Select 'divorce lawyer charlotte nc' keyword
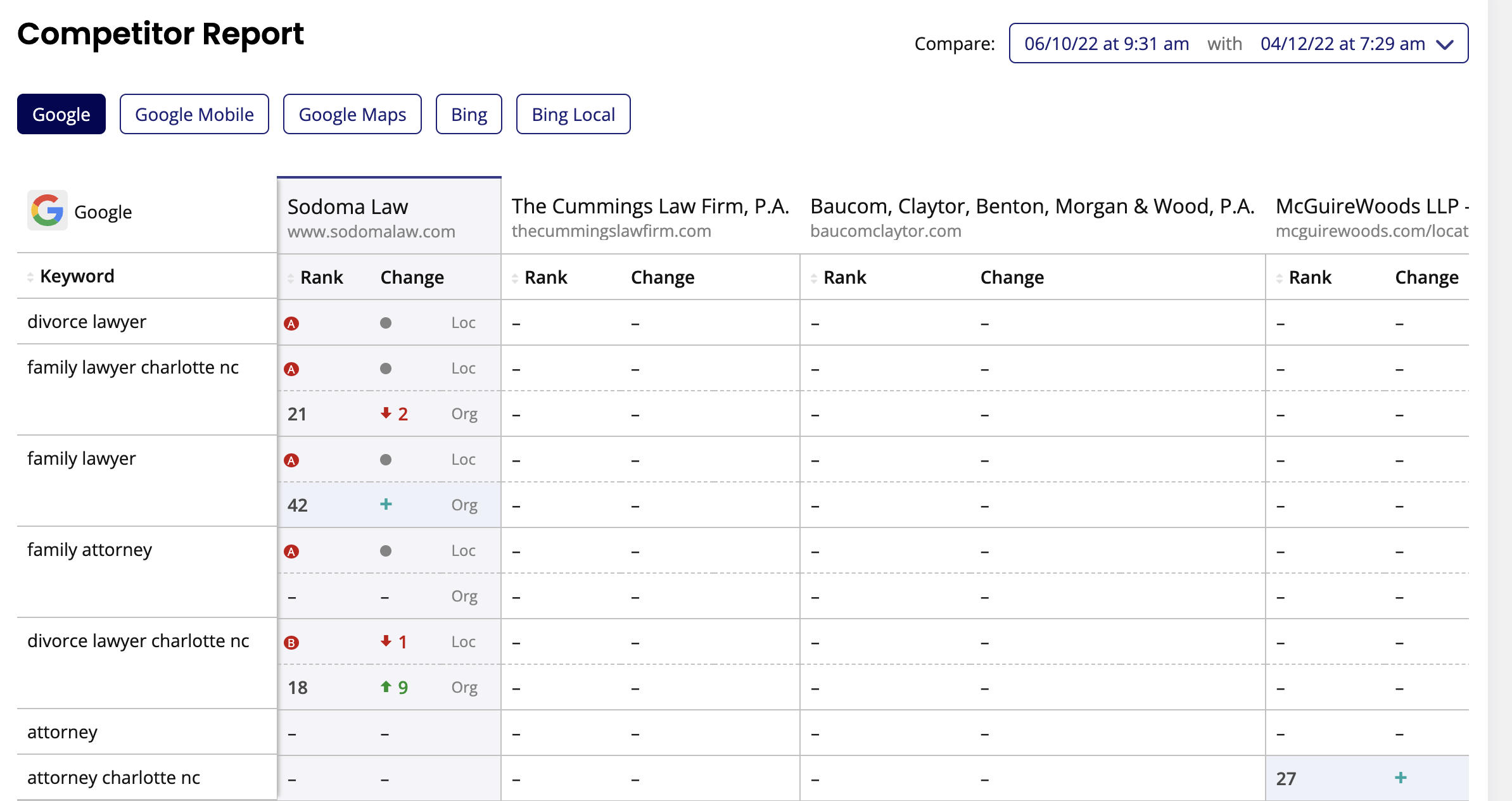Screen dimensions: 1512x801 click(138, 641)
